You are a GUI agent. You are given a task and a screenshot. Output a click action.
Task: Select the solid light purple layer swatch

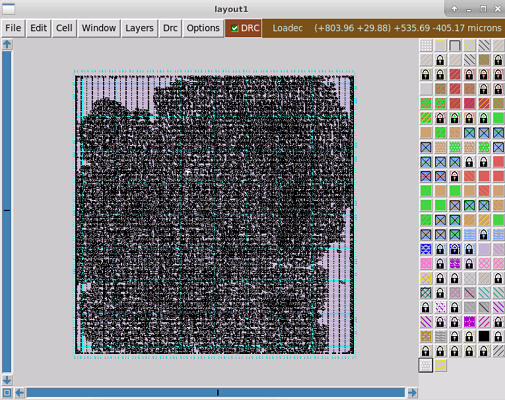pyautogui.click(x=484, y=249)
